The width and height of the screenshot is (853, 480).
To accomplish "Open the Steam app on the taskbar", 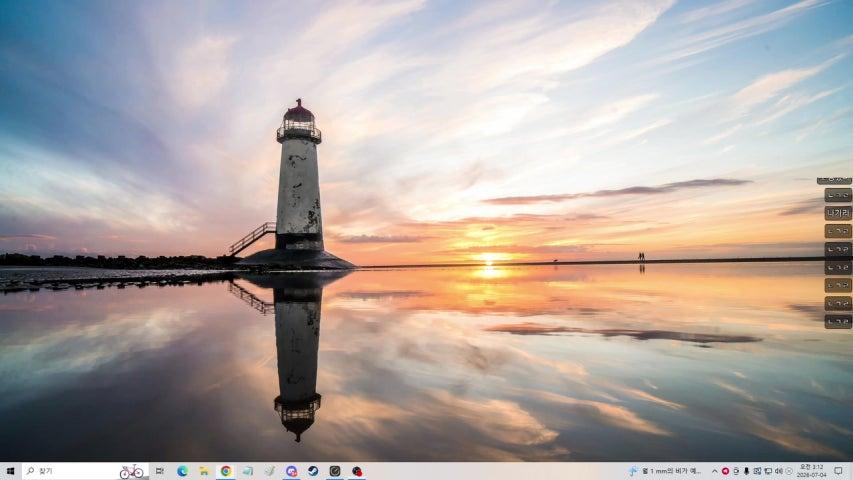I will click(313, 471).
